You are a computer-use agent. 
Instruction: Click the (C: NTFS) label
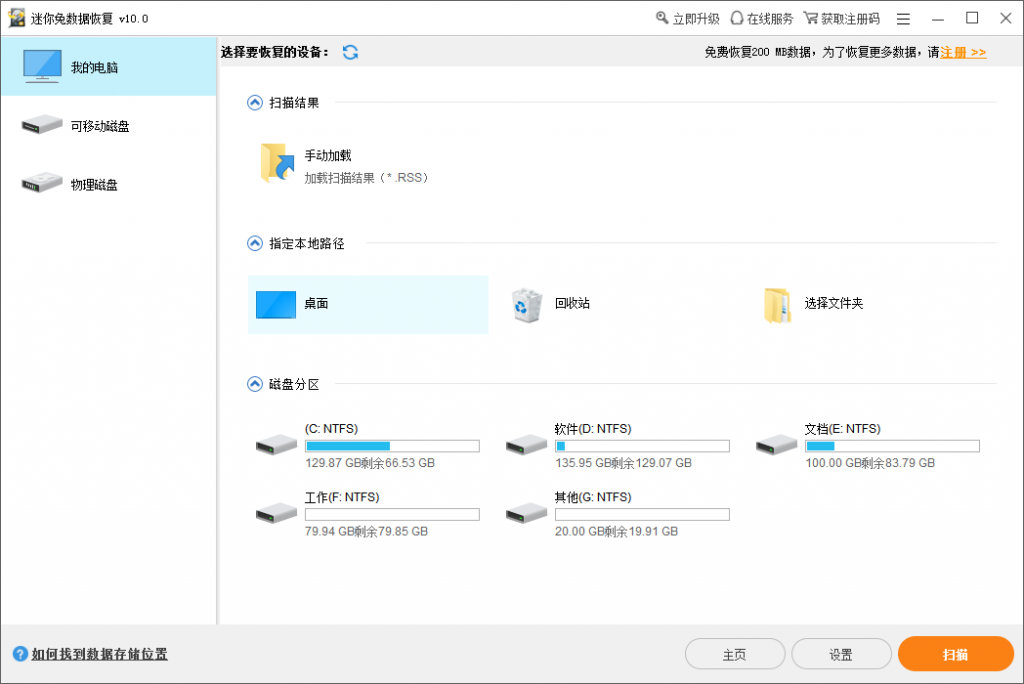[x=331, y=429]
